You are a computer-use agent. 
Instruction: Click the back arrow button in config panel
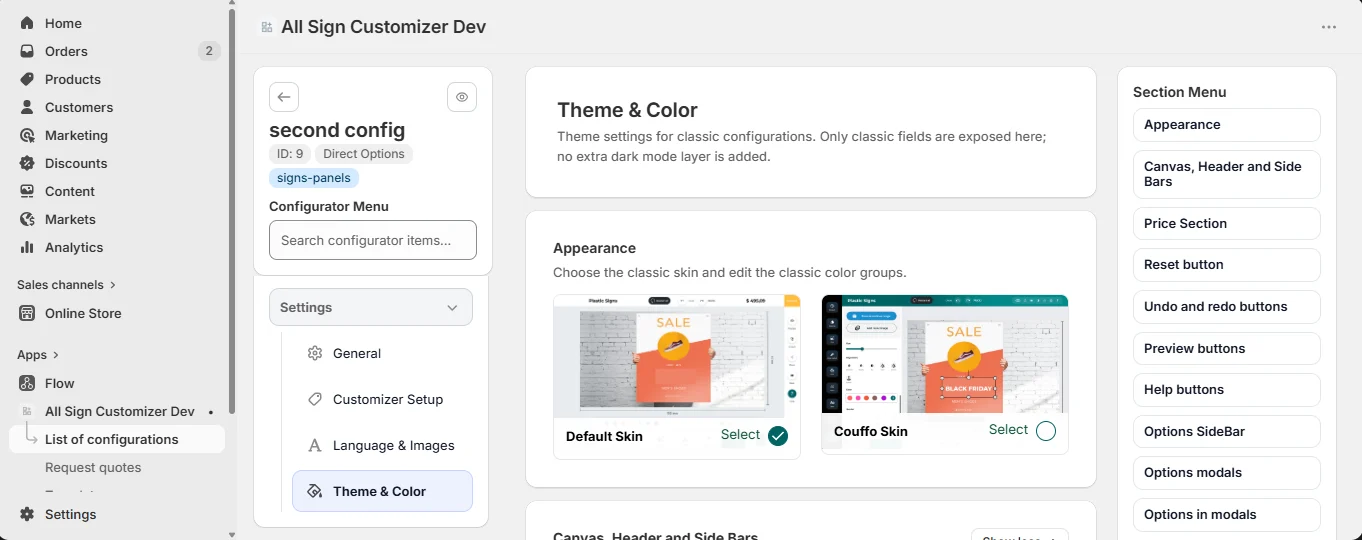coord(284,97)
